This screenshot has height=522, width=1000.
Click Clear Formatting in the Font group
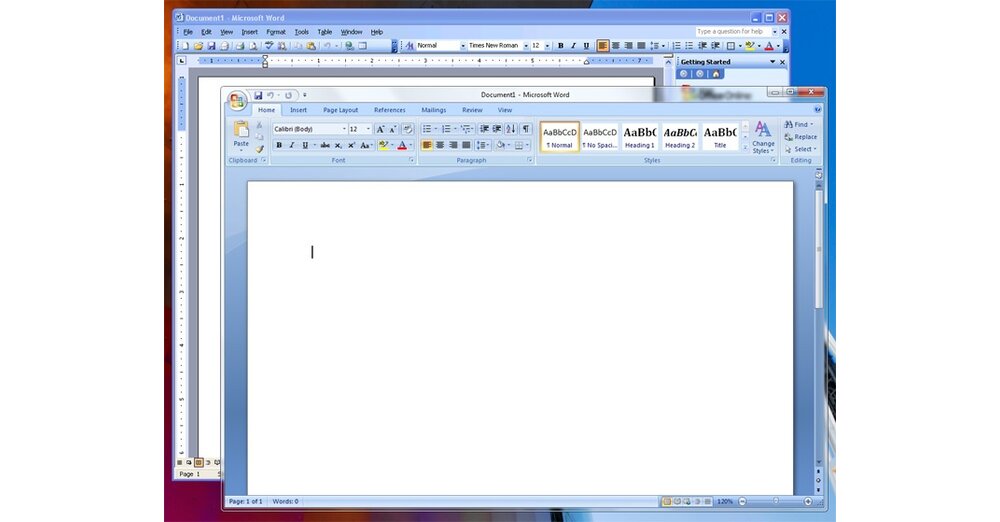pos(407,129)
